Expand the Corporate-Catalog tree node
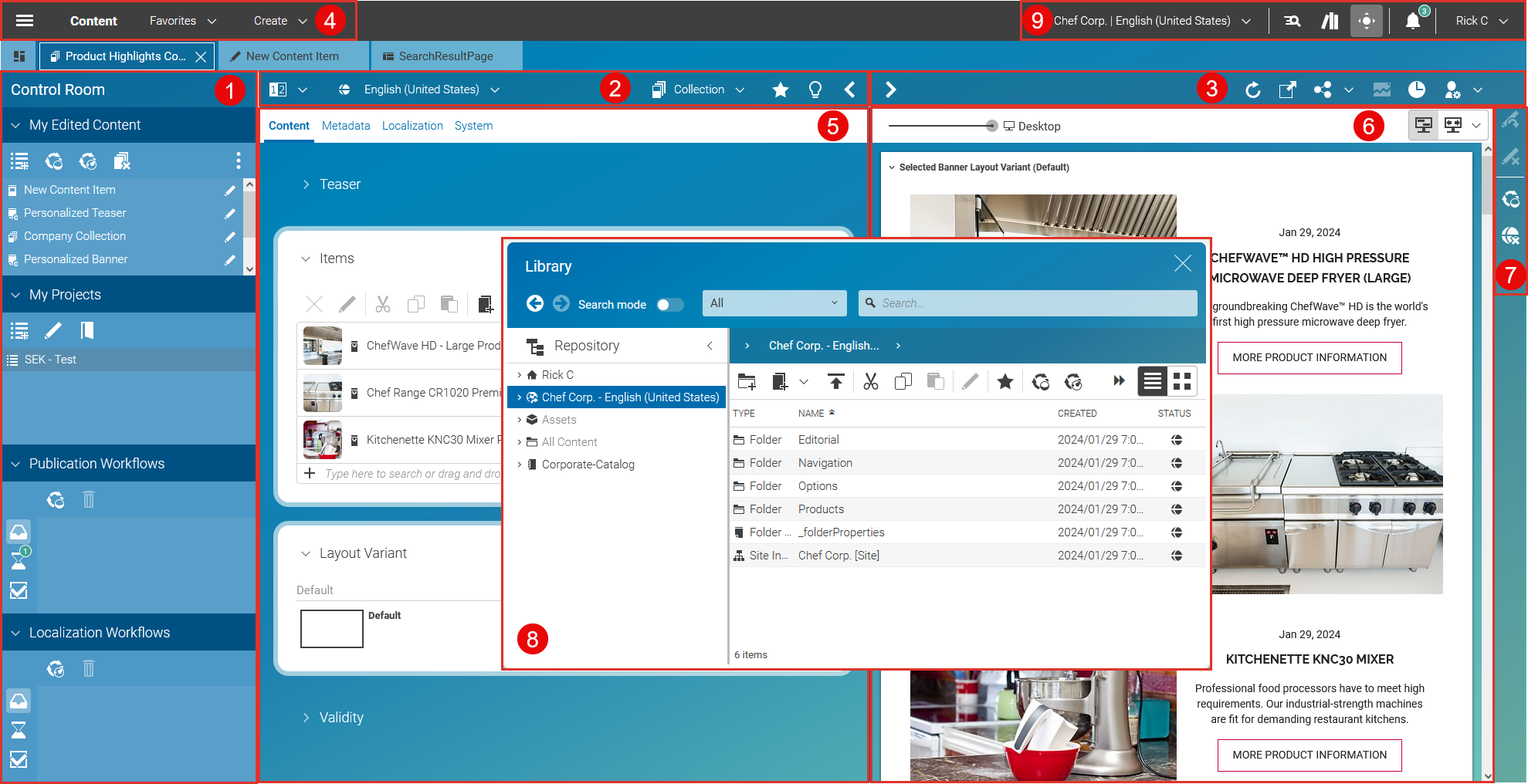Screen dimensions: 1528x784 point(519,465)
